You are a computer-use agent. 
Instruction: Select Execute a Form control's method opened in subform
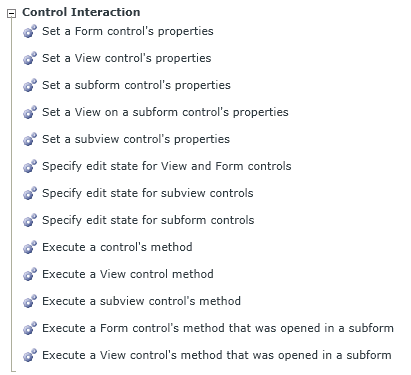[218, 328]
